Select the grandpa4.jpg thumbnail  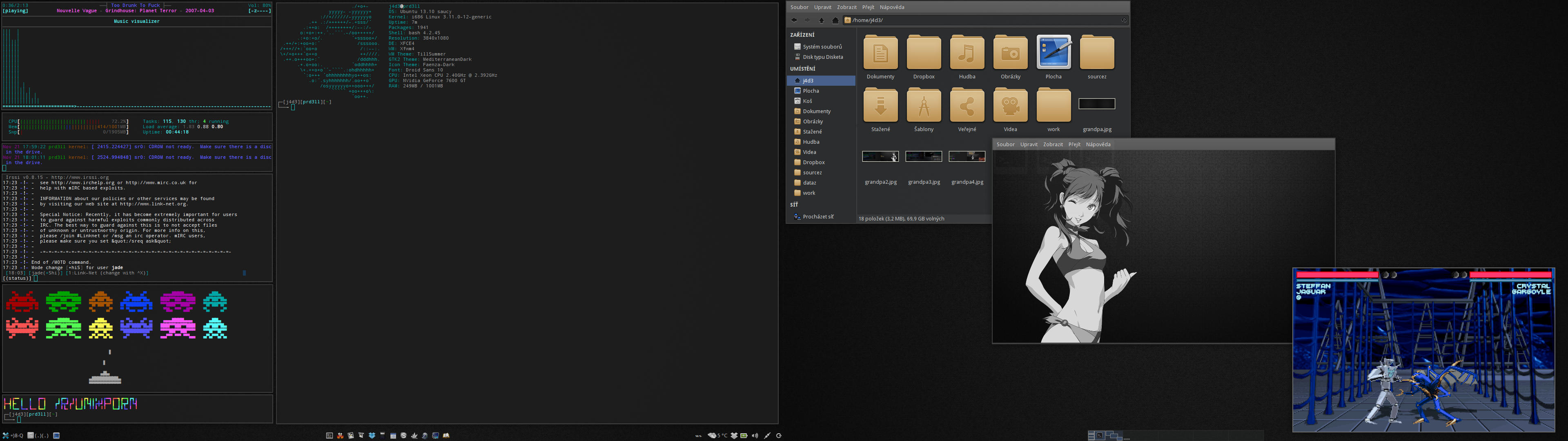click(967, 156)
